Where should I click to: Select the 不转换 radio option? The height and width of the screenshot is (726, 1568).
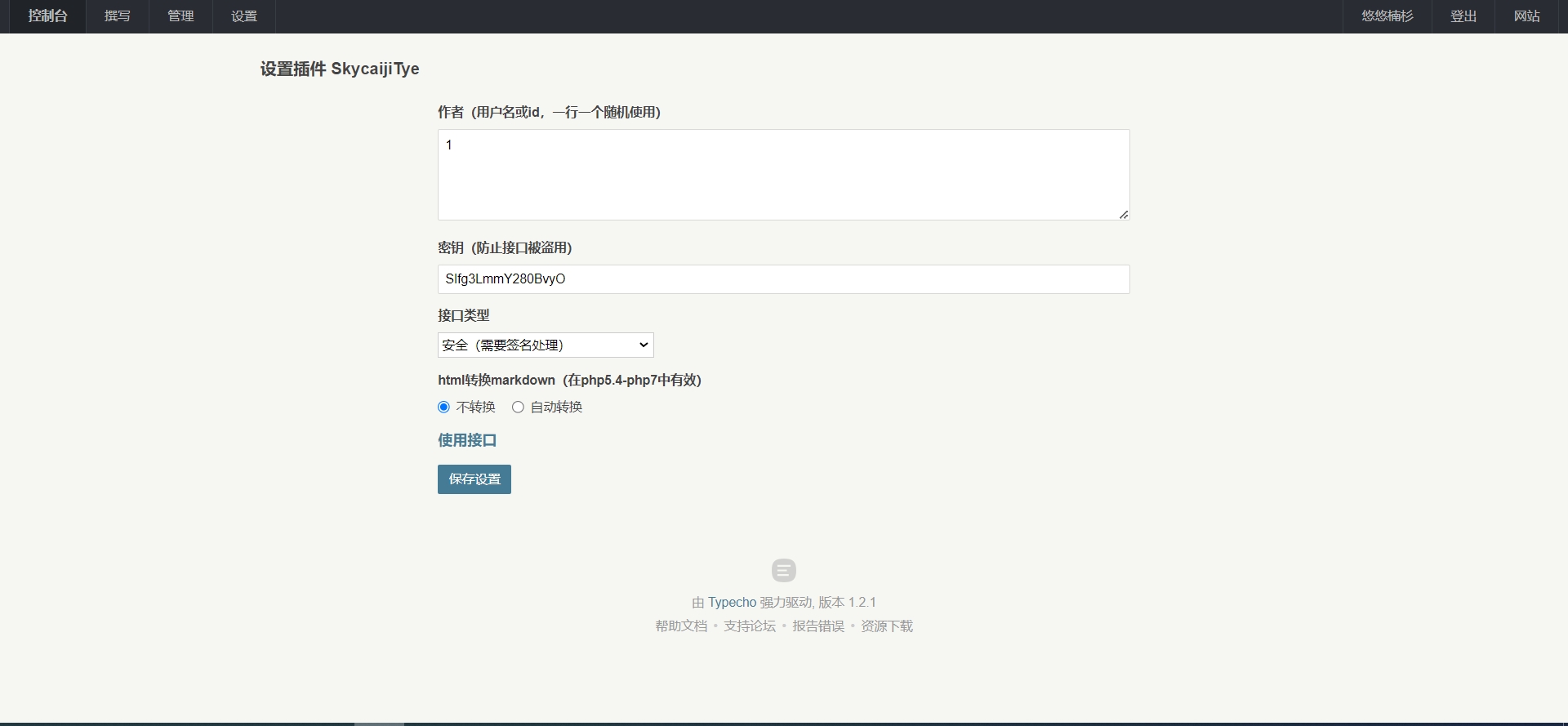444,407
